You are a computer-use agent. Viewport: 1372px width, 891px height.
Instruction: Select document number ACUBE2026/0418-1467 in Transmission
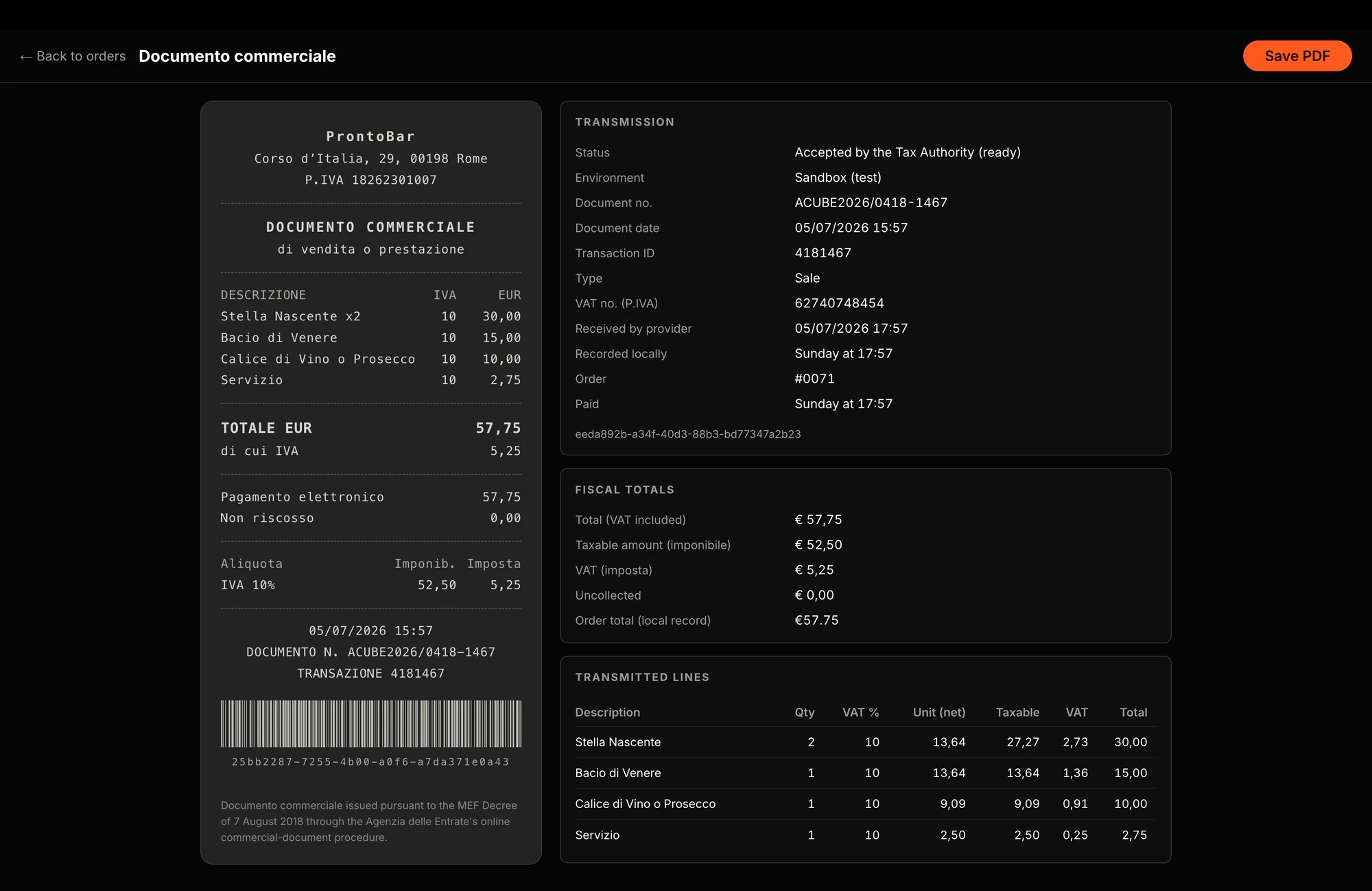point(871,202)
